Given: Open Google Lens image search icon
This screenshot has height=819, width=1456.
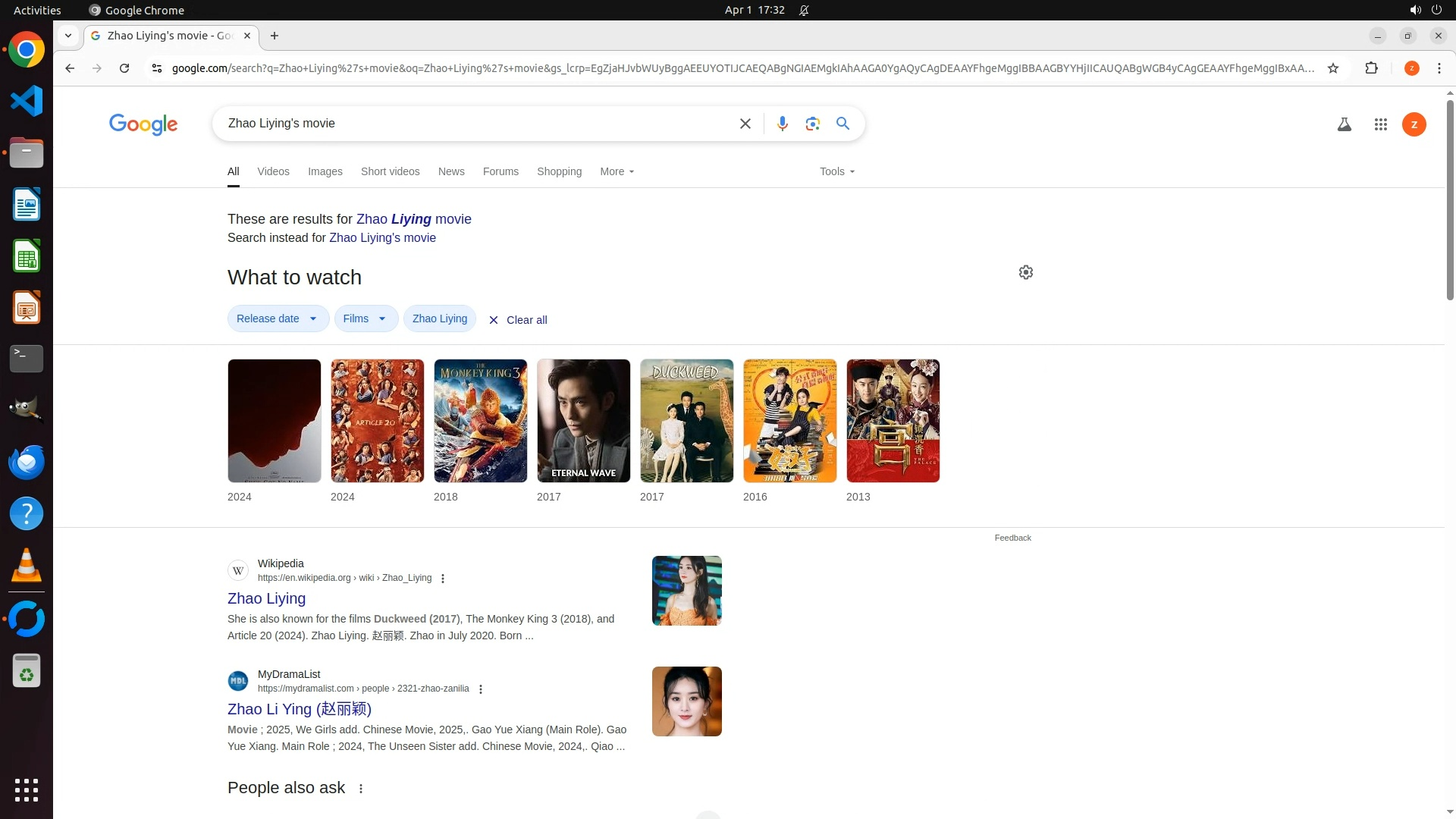Looking at the screenshot, I should pyautogui.click(x=812, y=124).
